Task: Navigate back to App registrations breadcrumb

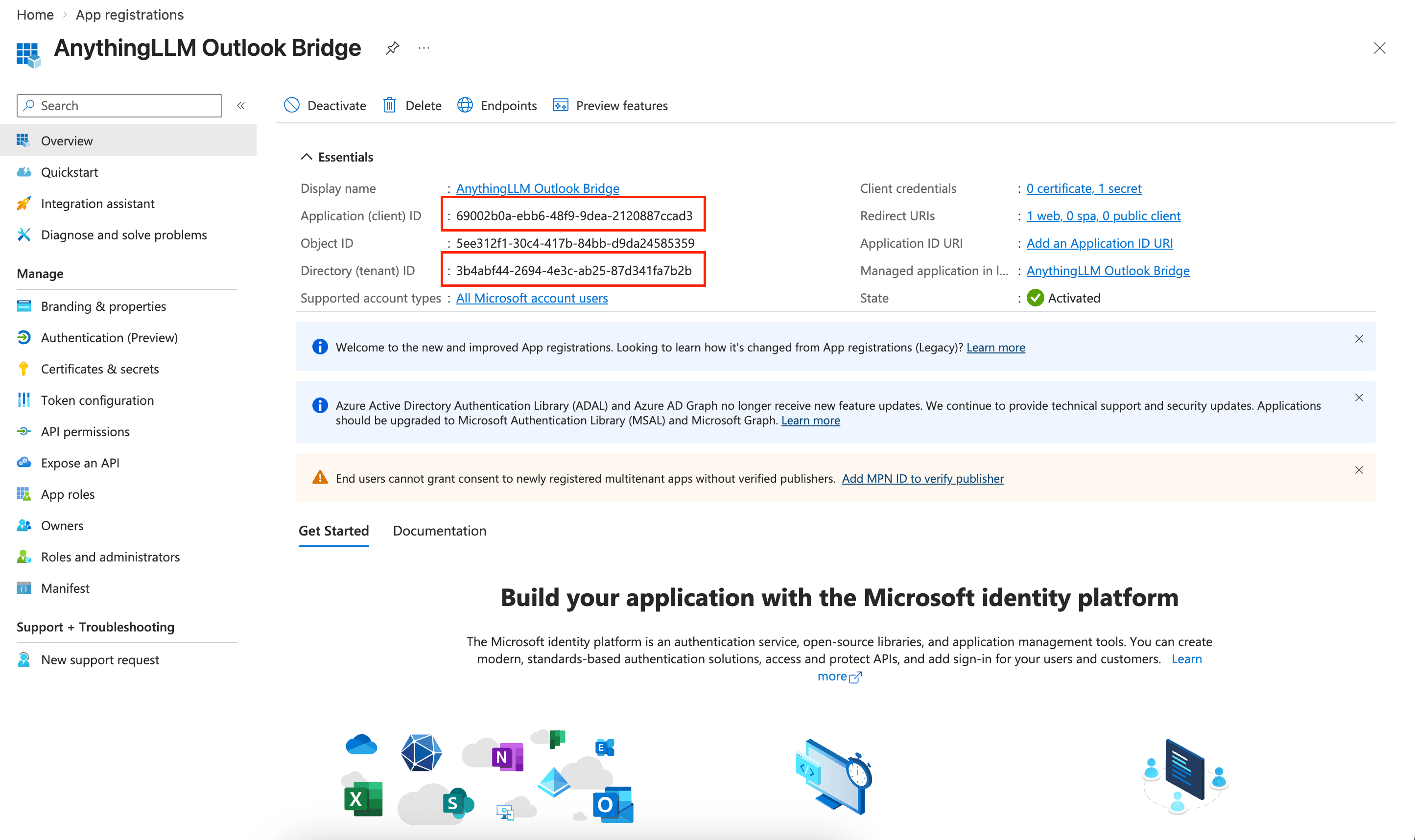Action: [130, 14]
